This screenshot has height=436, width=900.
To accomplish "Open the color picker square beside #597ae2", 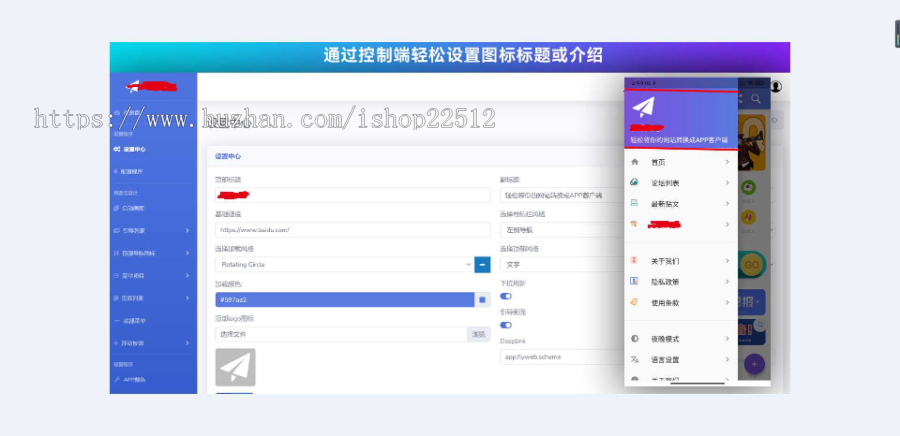I will pyautogui.click(x=482, y=299).
